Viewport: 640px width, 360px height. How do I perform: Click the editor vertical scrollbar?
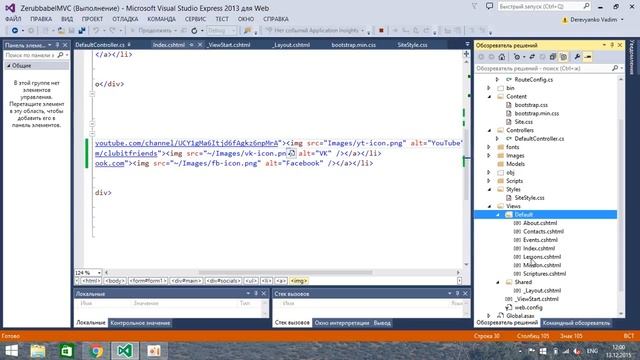click(466, 163)
